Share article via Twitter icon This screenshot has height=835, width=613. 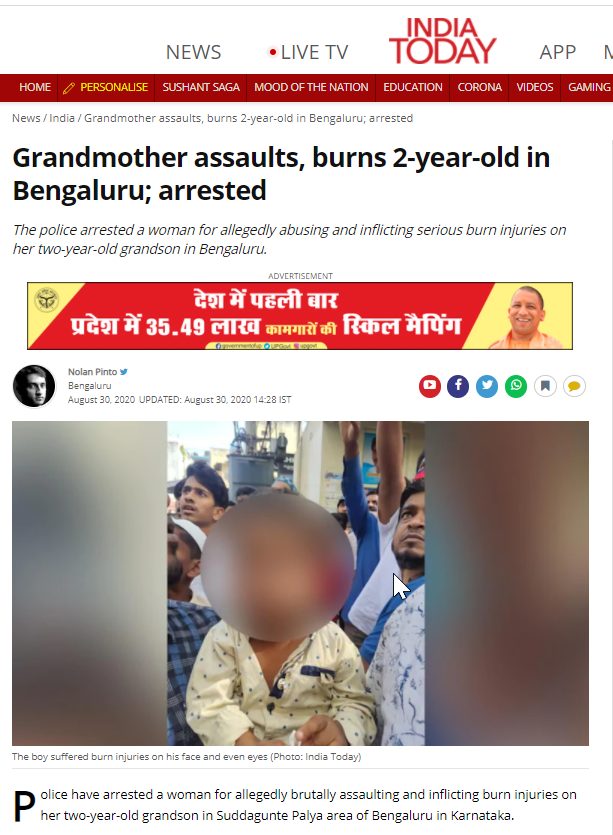click(x=487, y=386)
